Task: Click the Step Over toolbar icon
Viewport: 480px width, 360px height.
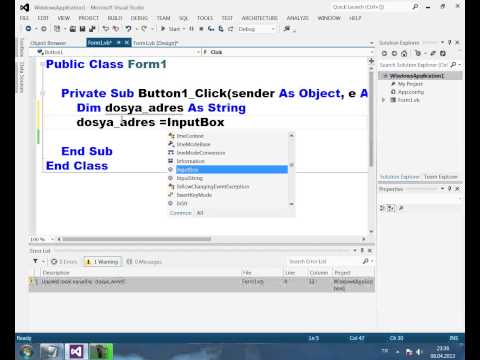Action: pyautogui.click(x=221, y=29)
